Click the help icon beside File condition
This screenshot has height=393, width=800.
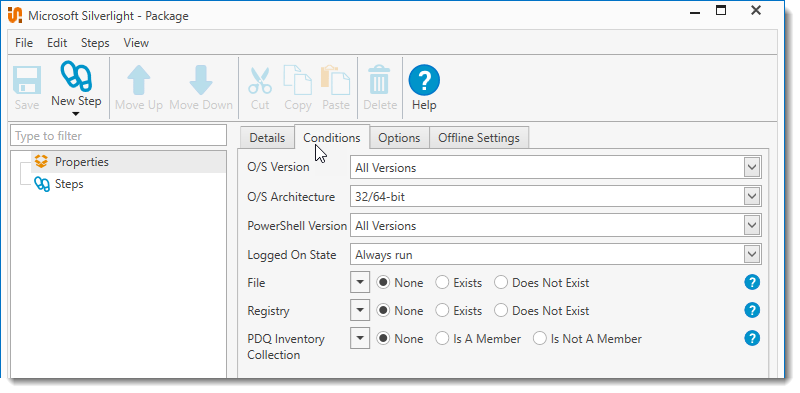click(752, 282)
